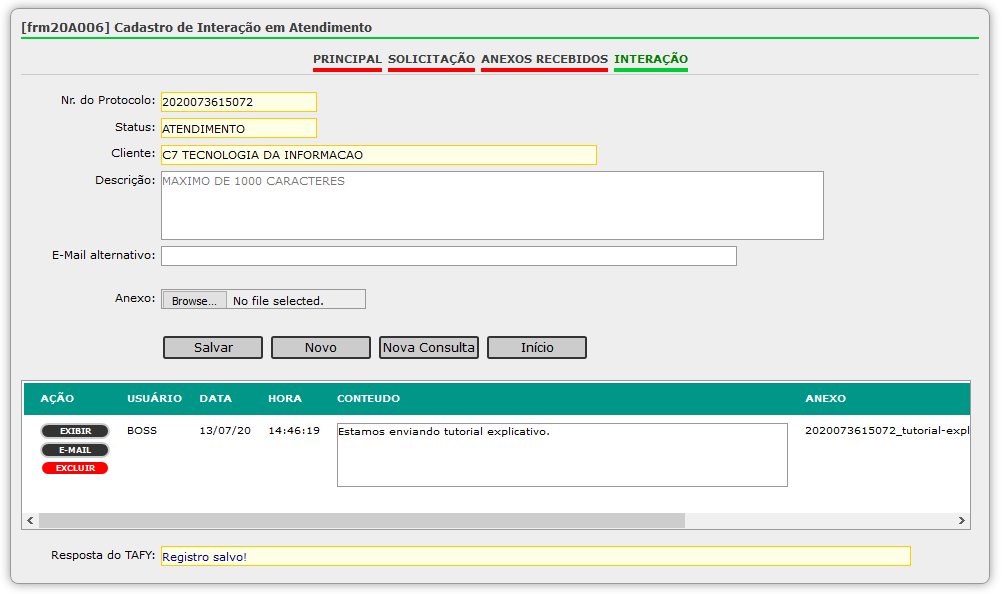This screenshot has width=1002, height=594.
Task: Click the date cell 13/07/20
Action: pos(225,430)
